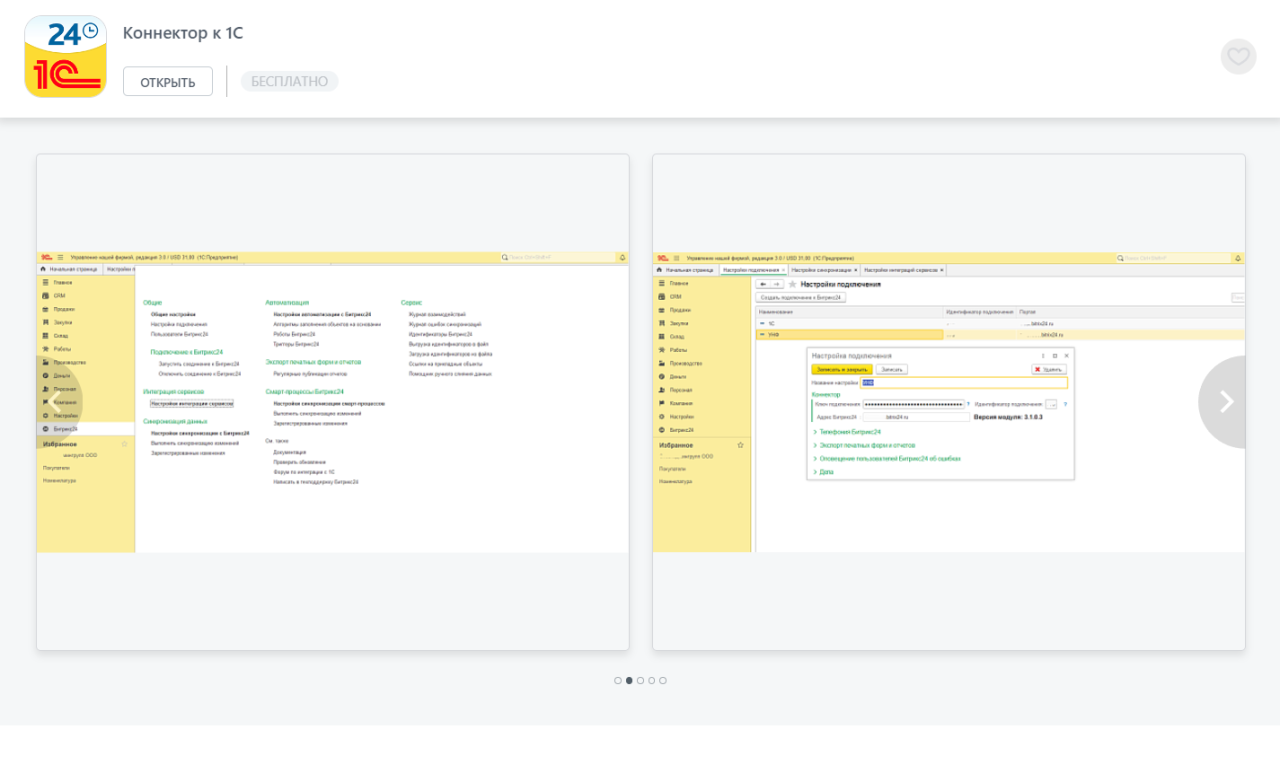Image resolution: width=1280 pixels, height=782 pixels.
Task: Click back arrow beside Настройки подключения heading
Action: coord(764,284)
